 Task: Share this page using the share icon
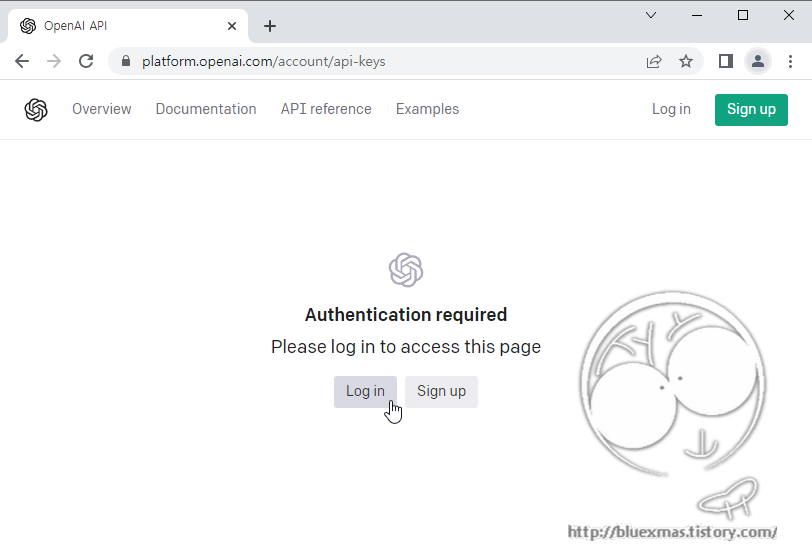pos(654,62)
